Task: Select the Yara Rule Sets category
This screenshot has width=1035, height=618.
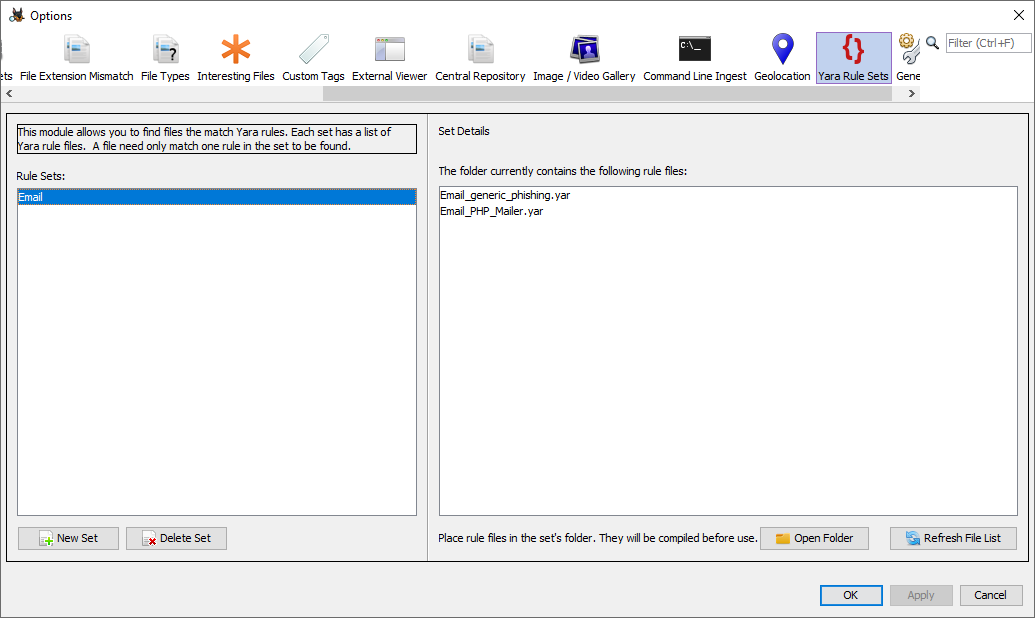Action: pyautogui.click(x=853, y=58)
